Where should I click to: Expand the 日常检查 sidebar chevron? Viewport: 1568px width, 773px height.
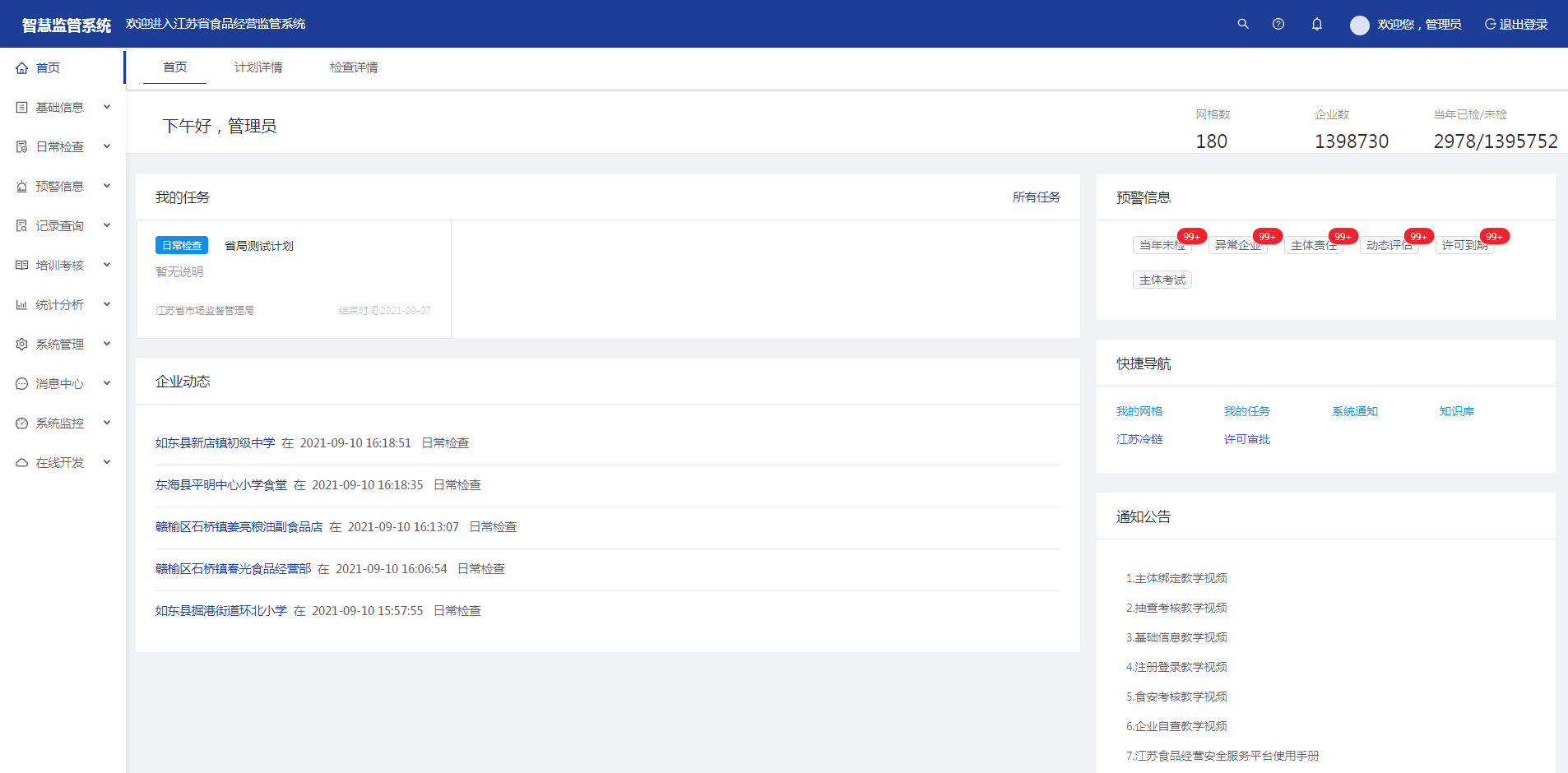pos(107,146)
